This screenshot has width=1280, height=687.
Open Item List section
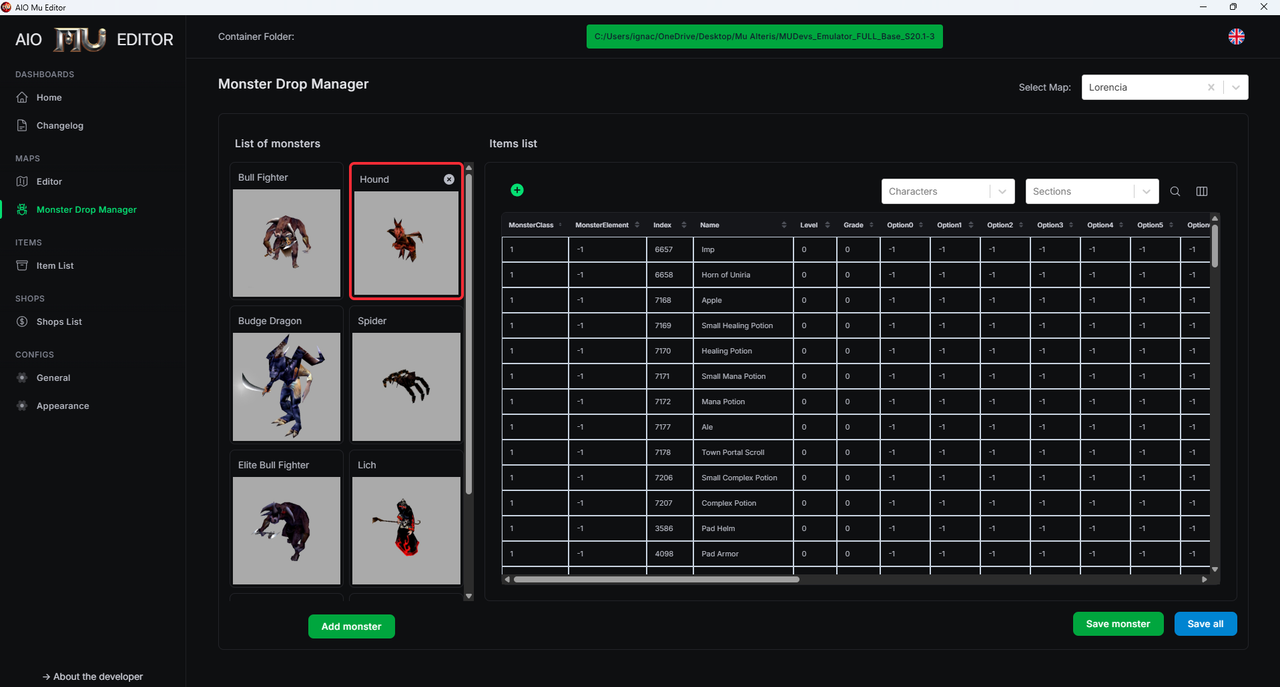55,266
